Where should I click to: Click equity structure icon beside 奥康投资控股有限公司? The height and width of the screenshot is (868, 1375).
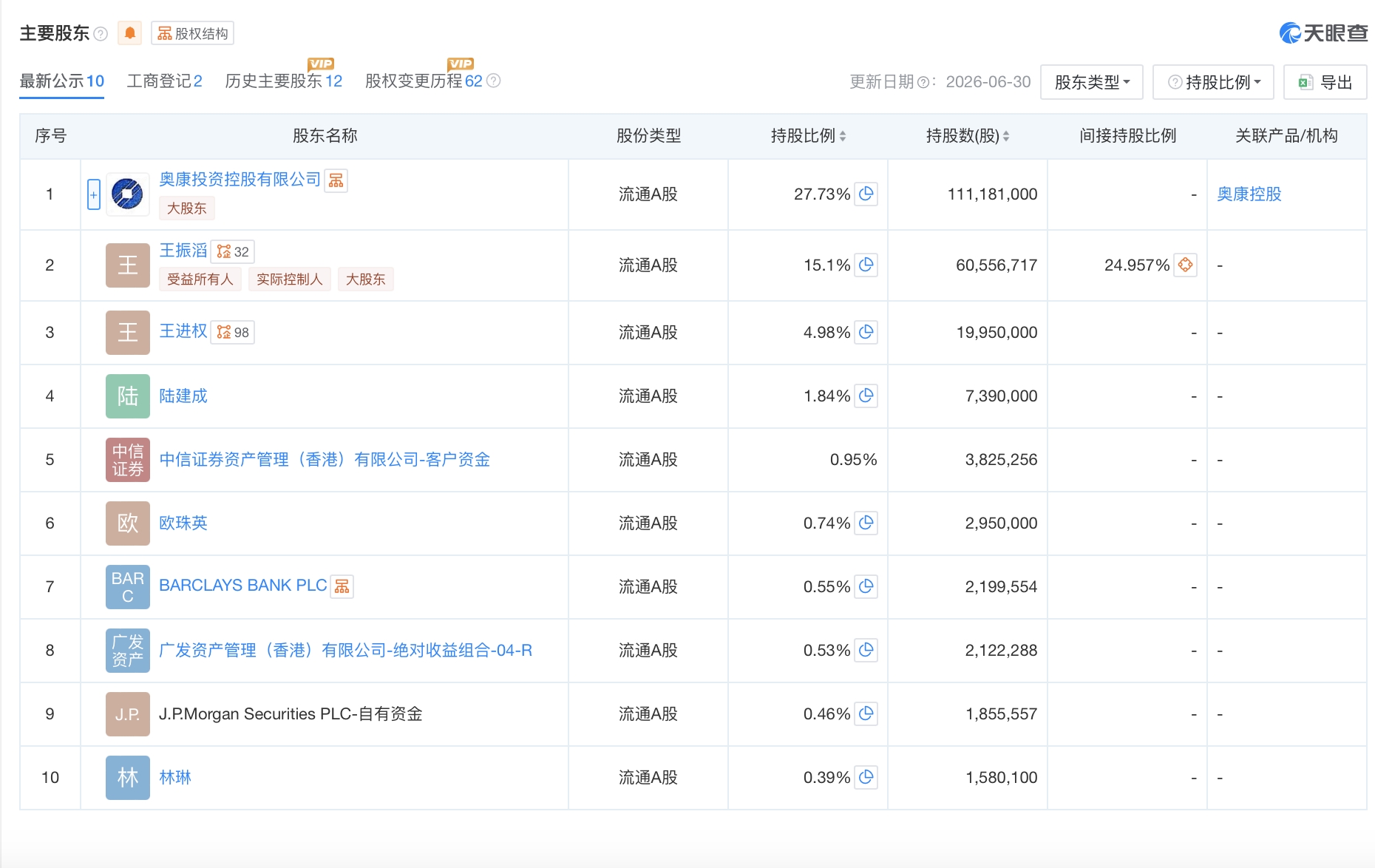[x=336, y=180]
